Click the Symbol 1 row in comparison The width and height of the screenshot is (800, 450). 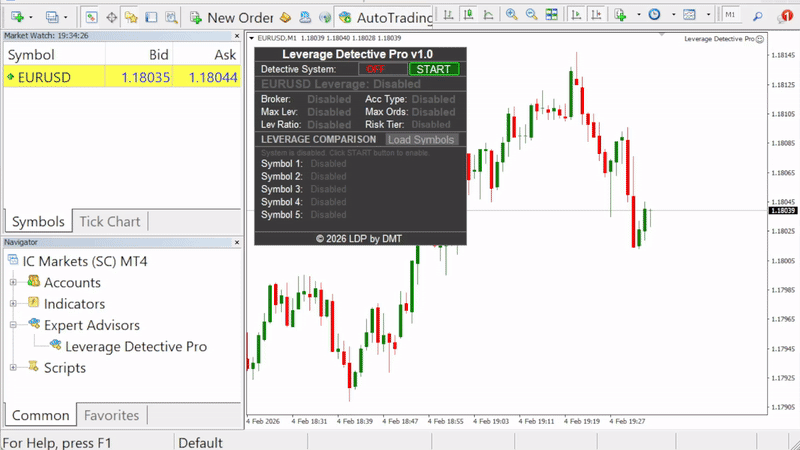[x=304, y=164]
